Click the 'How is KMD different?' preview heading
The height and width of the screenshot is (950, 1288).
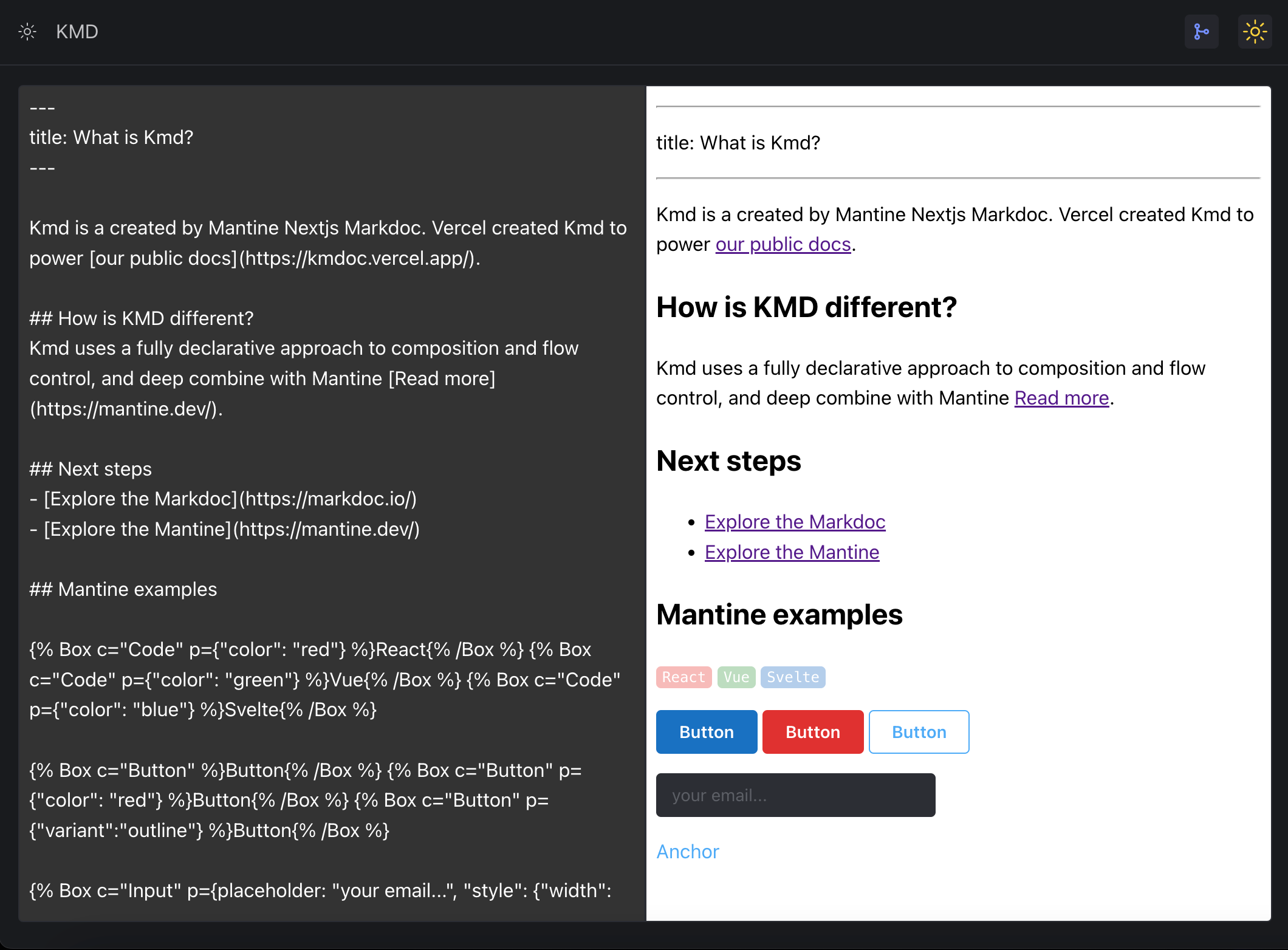[806, 307]
